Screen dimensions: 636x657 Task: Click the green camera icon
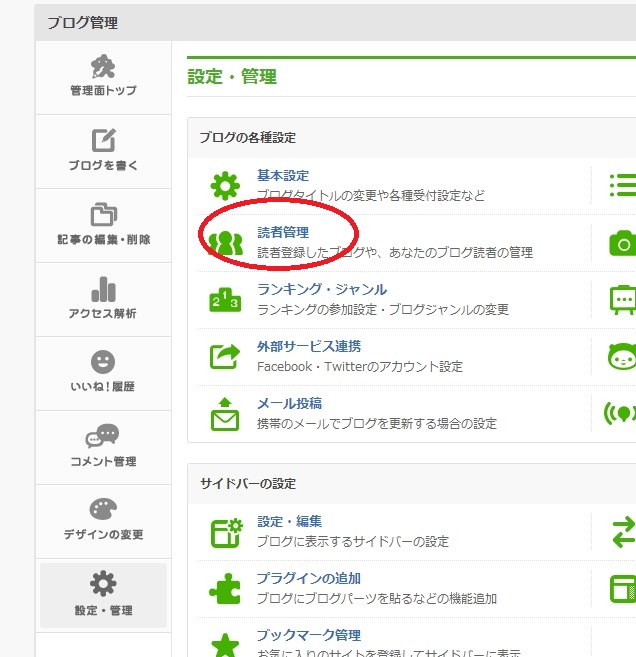623,243
